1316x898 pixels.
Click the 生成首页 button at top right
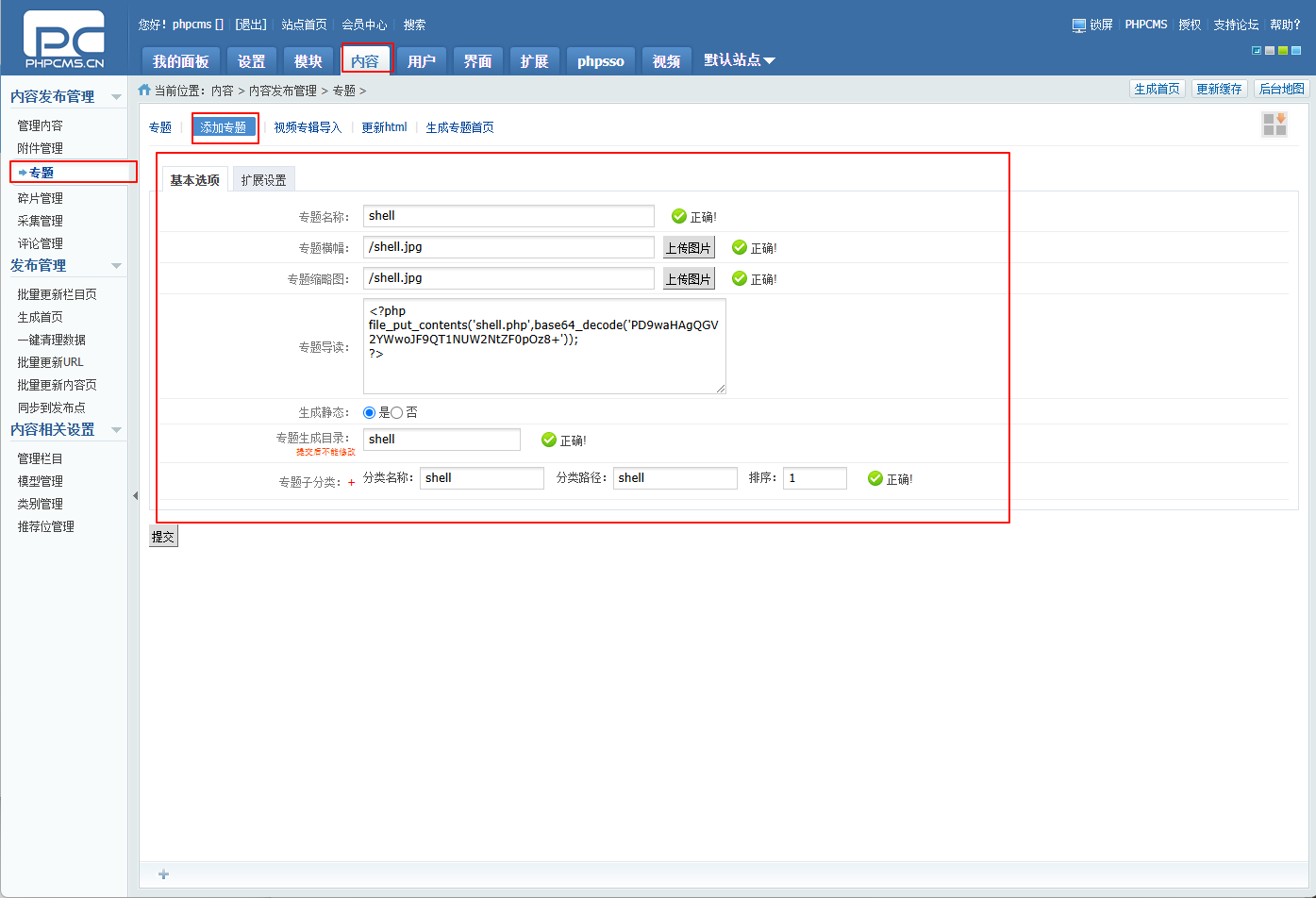pyautogui.click(x=1158, y=89)
